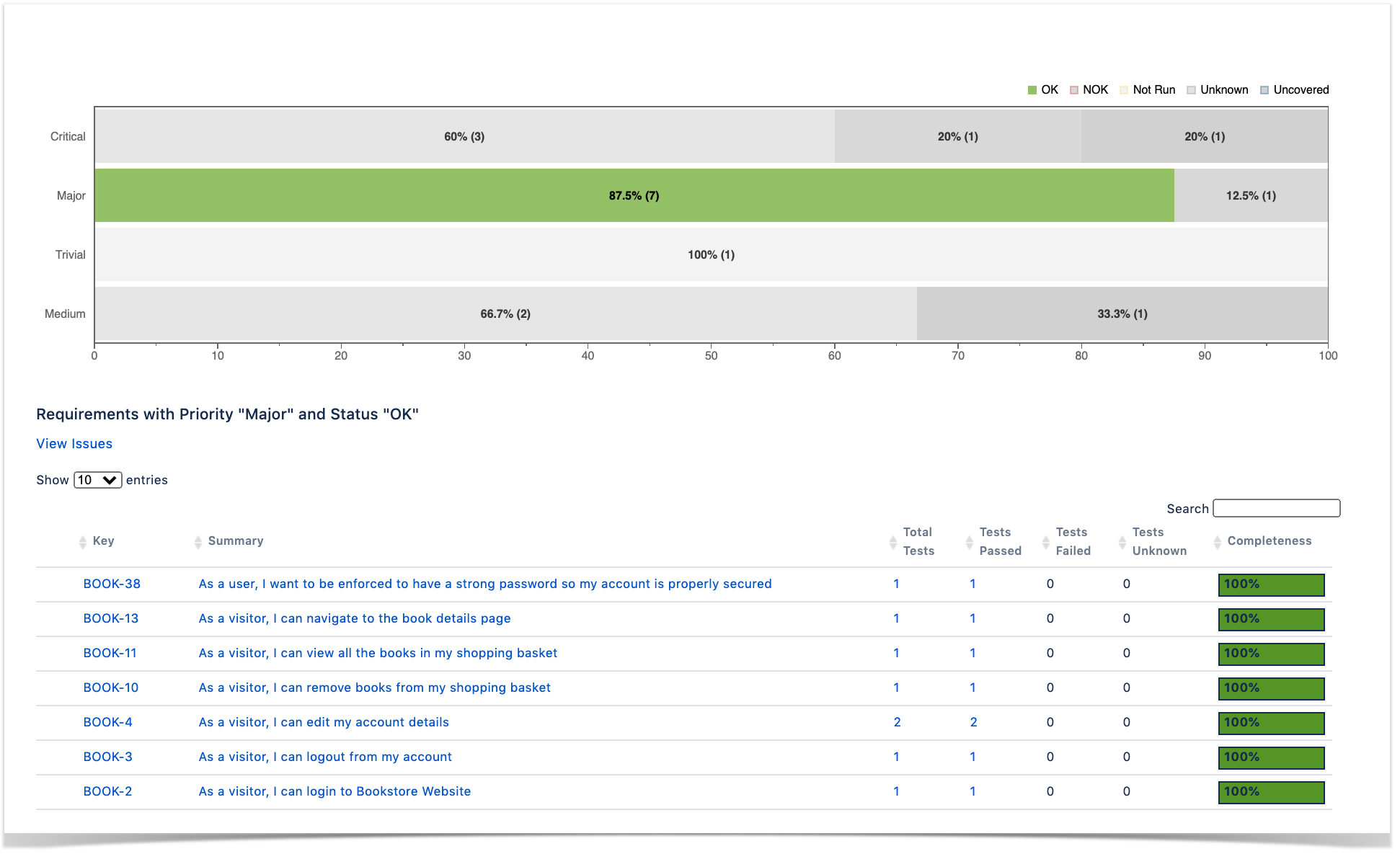Toggle the Unknown legend entry

[1218, 90]
